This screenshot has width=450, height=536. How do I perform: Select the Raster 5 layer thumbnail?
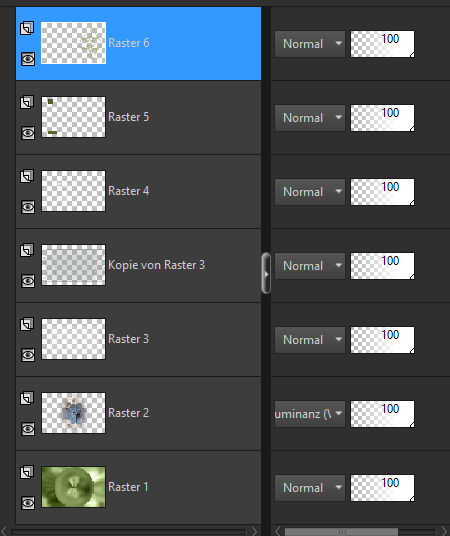pyautogui.click(x=74, y=117)
